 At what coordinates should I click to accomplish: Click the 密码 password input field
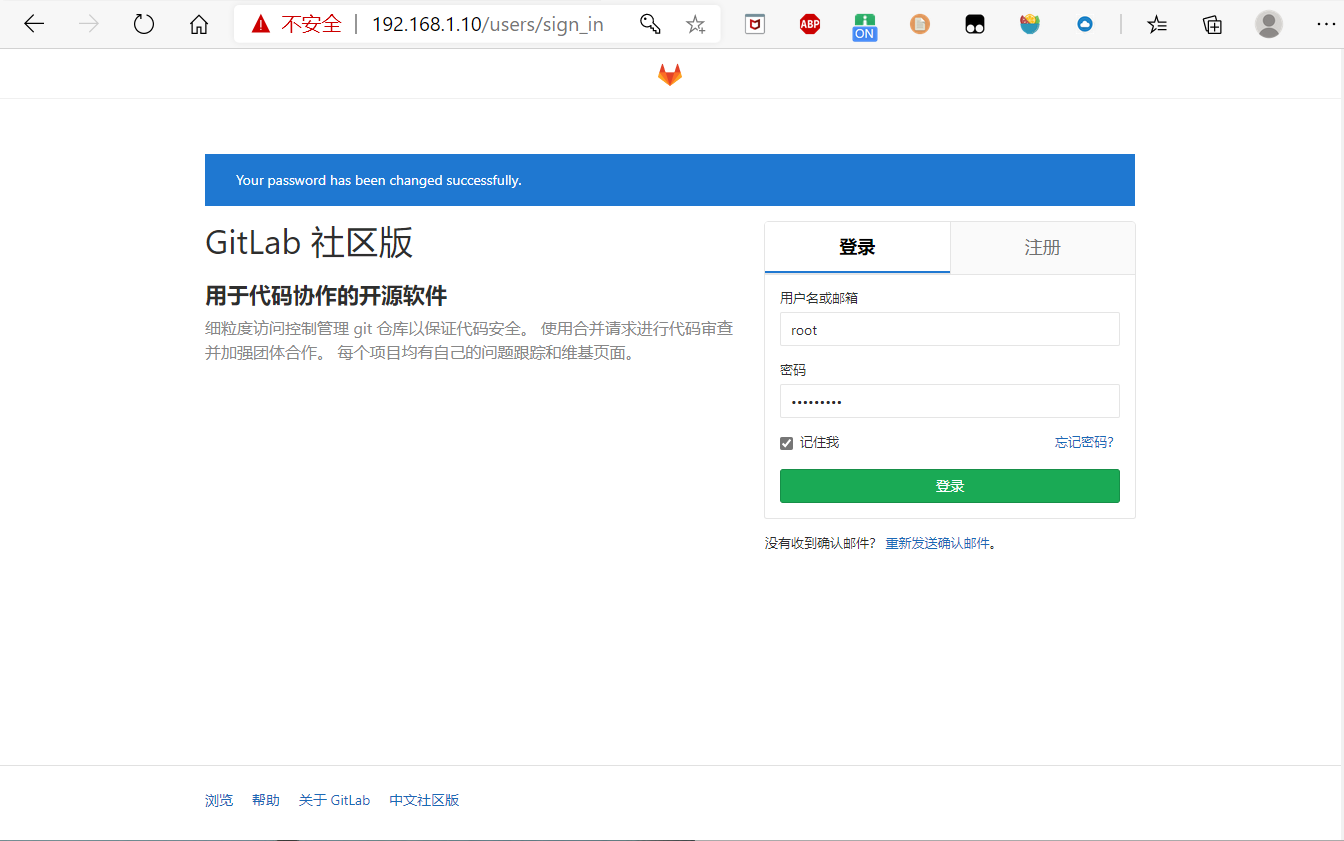tap(949, 401)
